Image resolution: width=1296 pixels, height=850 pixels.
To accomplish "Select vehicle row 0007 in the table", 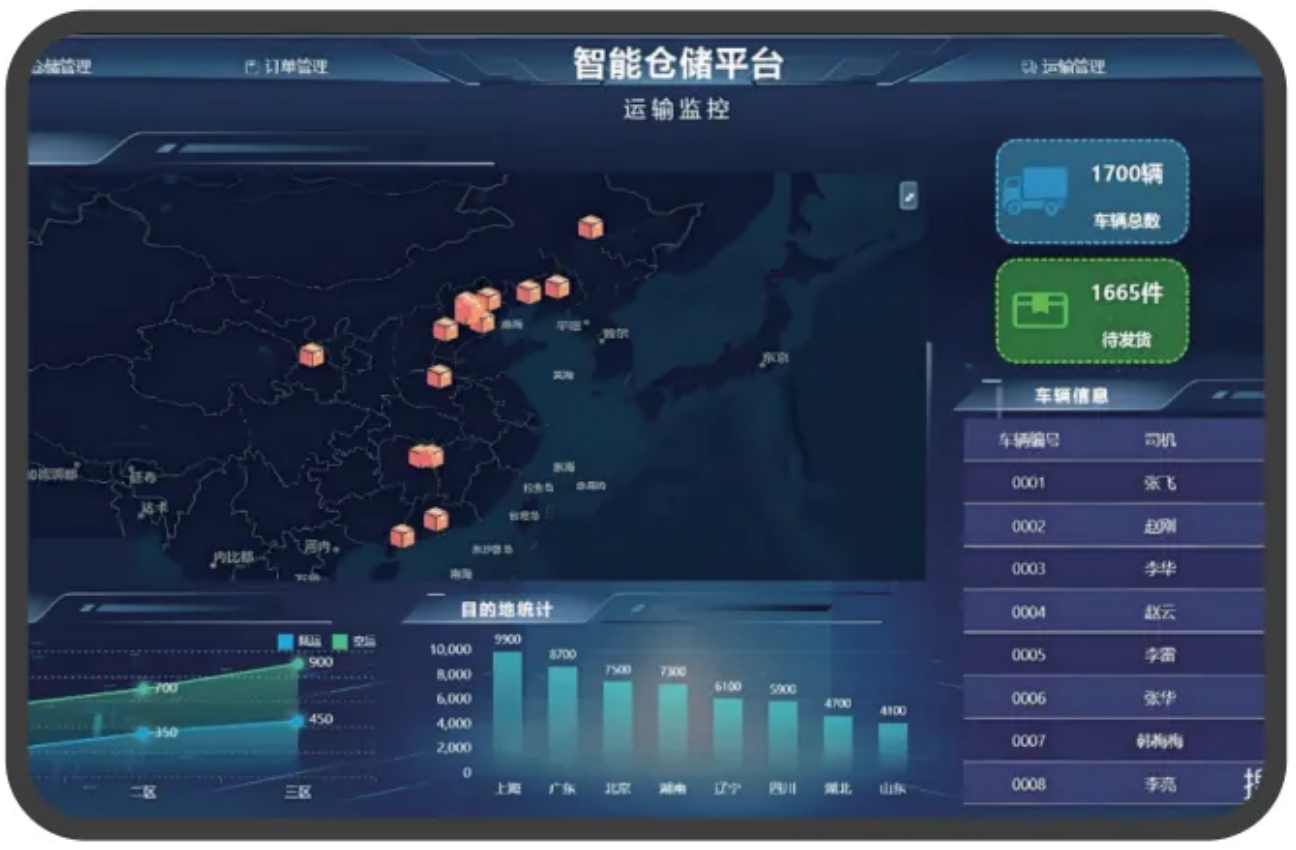I will (x=1112, y=741).
